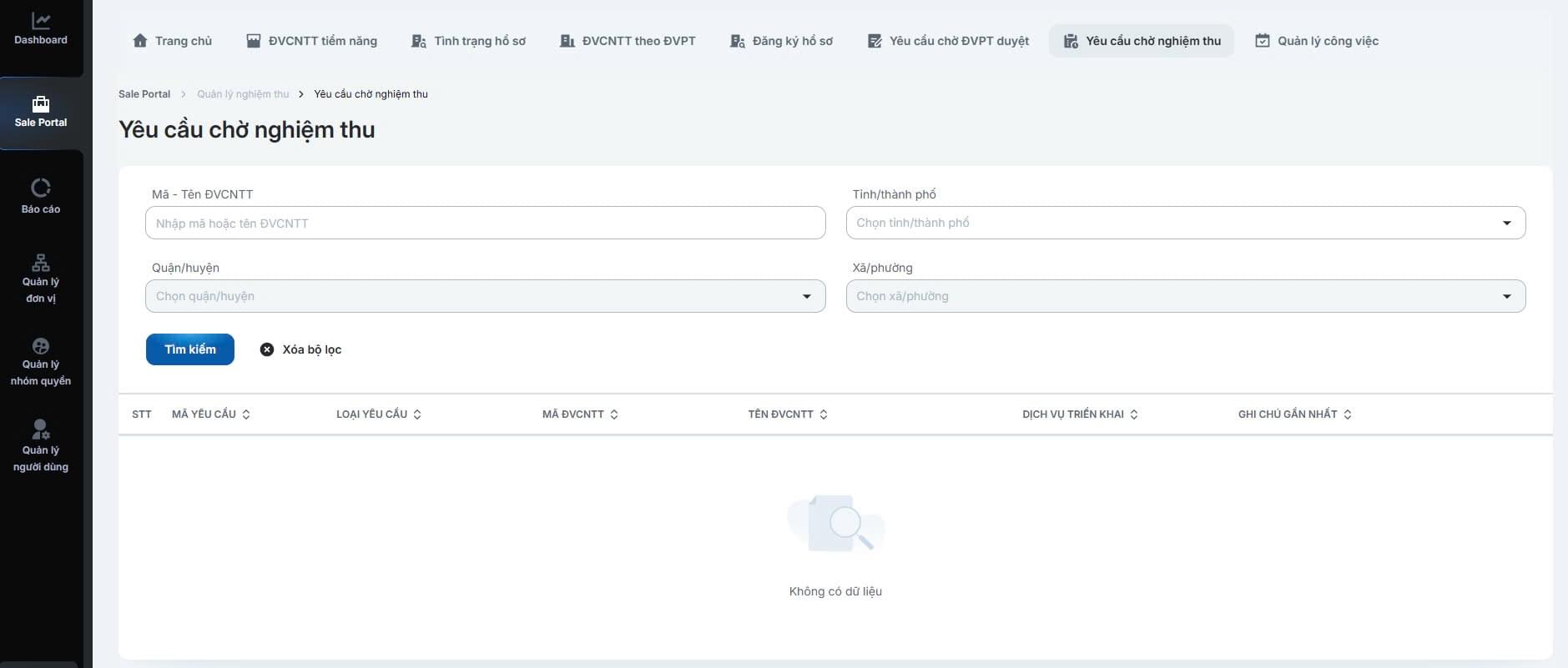
Task: Expand the Xã/phường dropdown
Action: (x=1506, y=296)
